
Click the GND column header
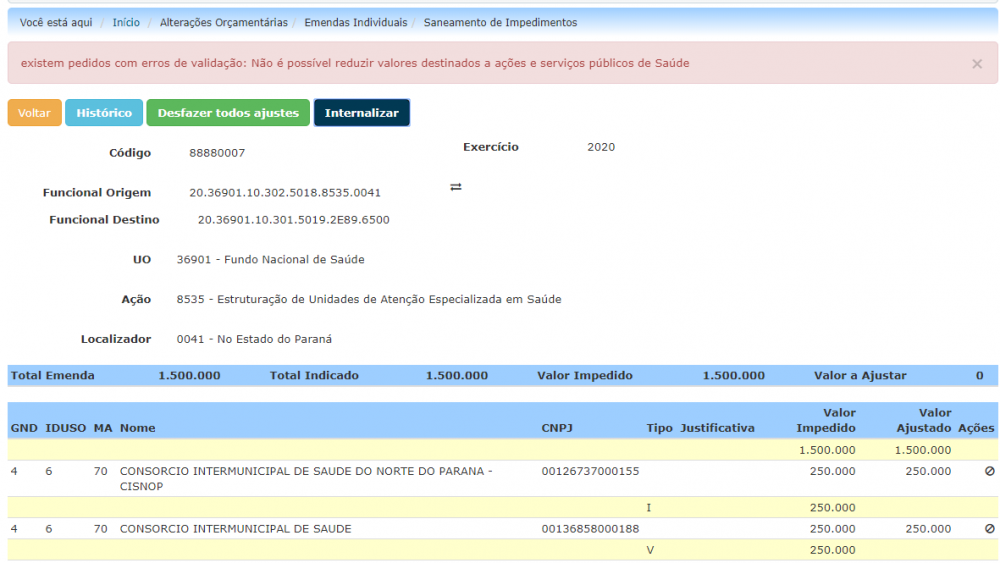24,428
